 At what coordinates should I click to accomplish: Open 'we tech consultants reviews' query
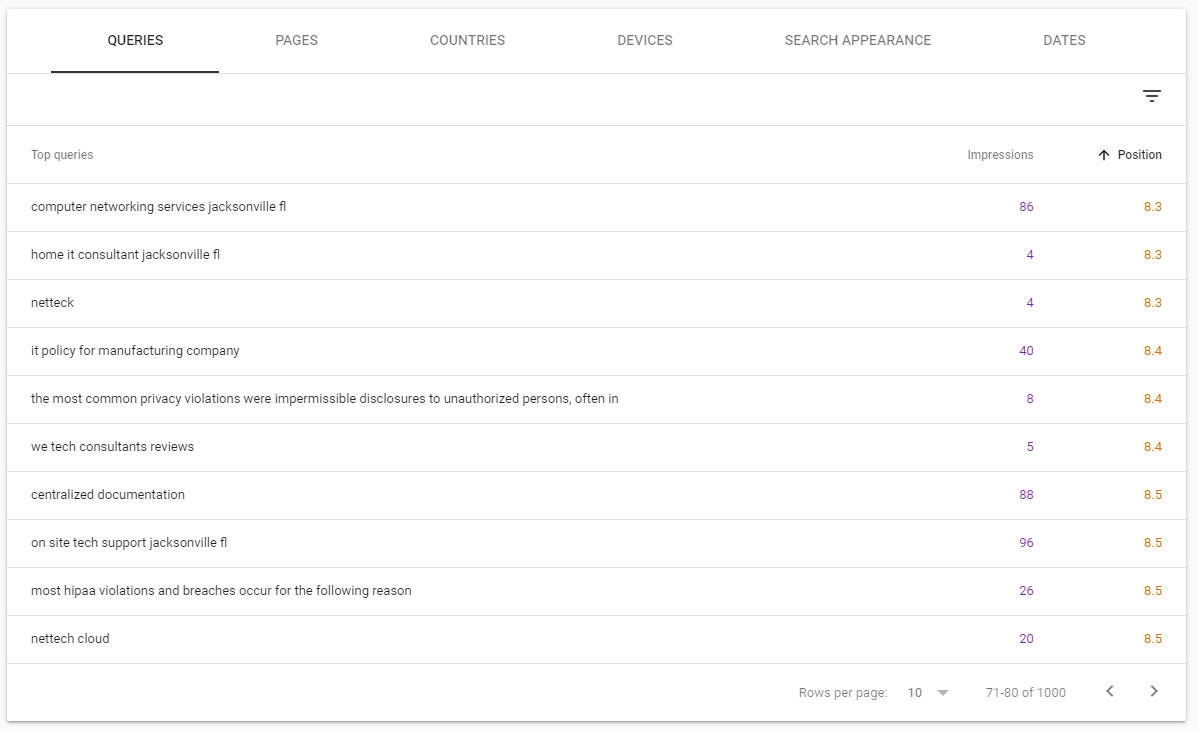click(112, 447)
